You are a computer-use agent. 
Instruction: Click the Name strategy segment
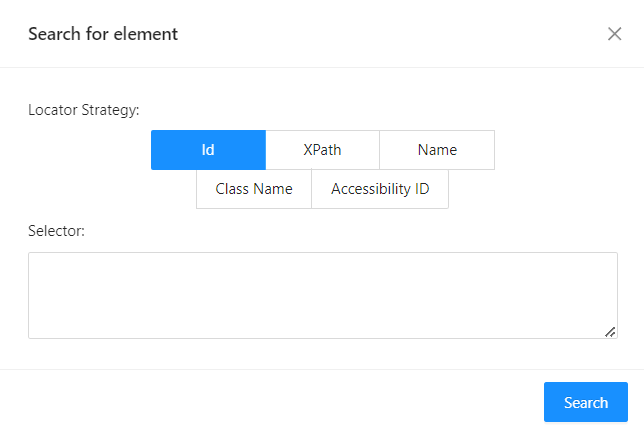437,150
